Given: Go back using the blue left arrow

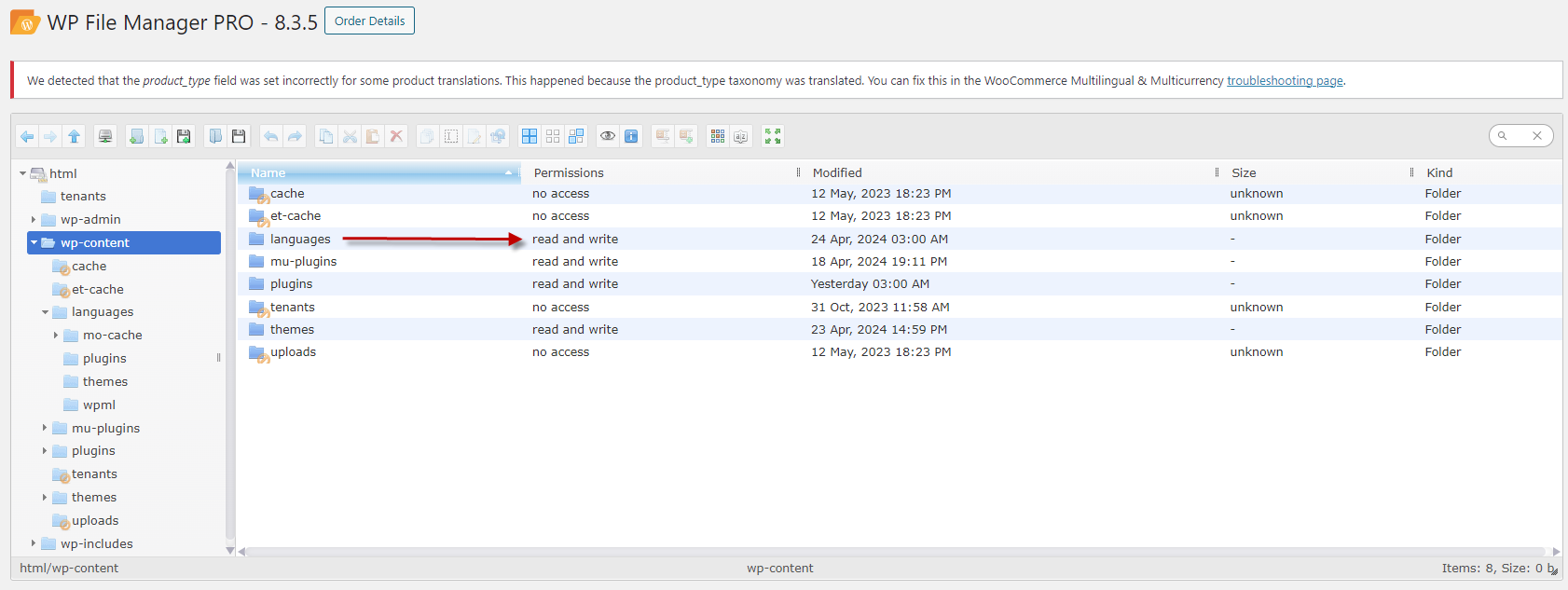Looking at the screenshot, I should coord(27,136).
